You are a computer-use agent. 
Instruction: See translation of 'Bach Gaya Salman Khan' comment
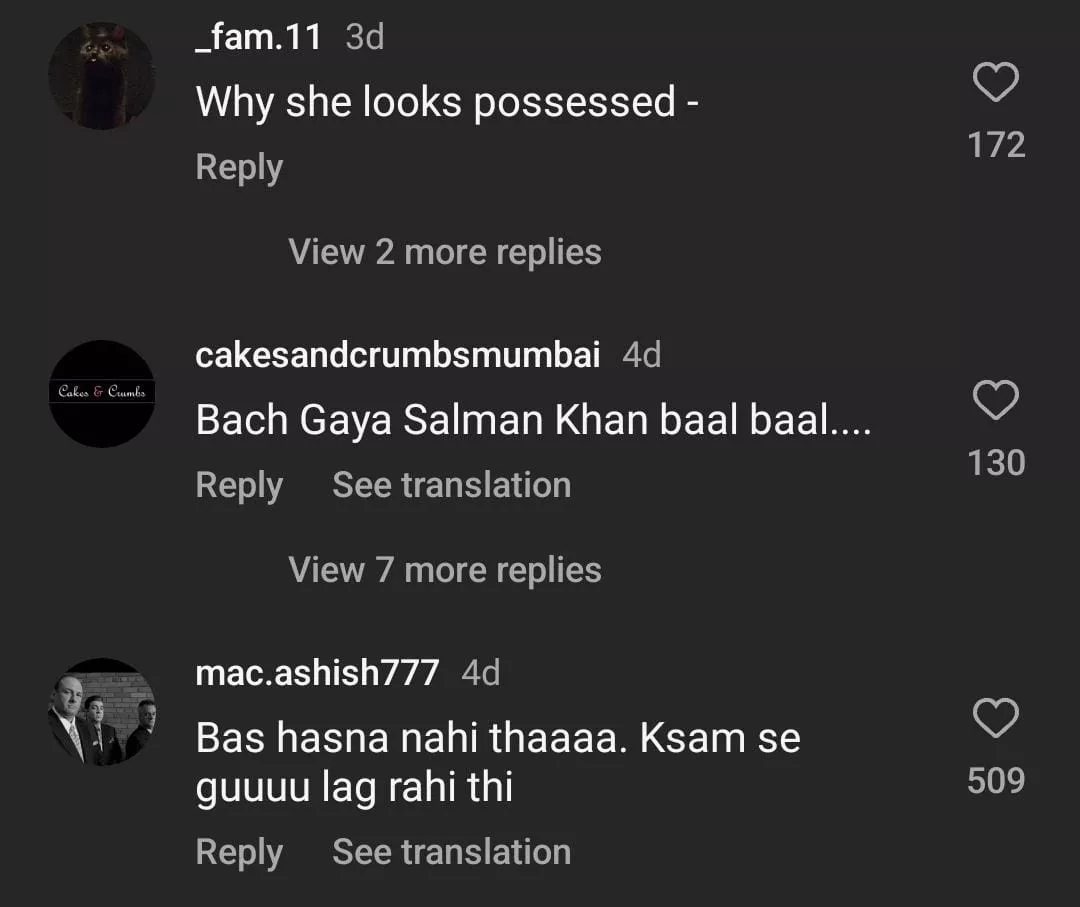point(451,485)
